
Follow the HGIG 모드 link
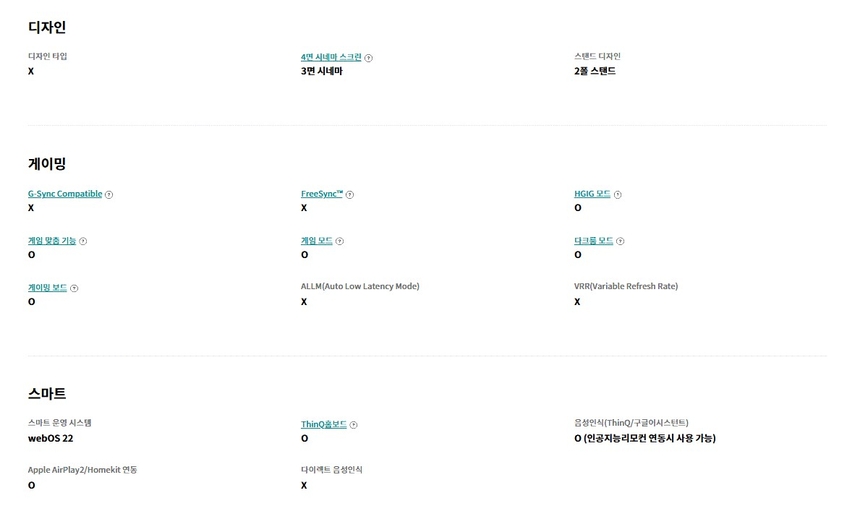(x=592, y=194)
